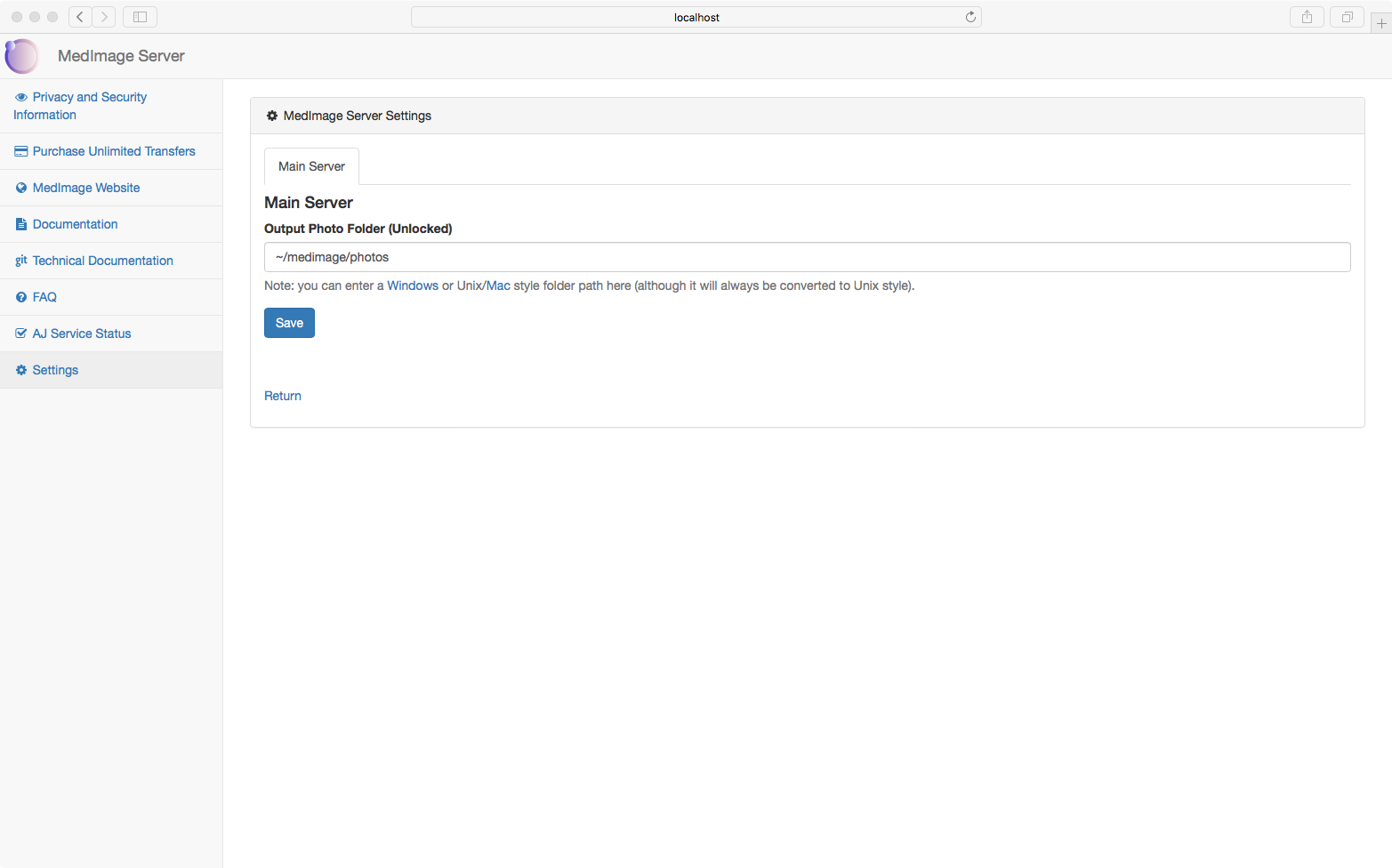
Task: Click the eye icon beside Privacy and Security
Action: (x=21, y=97)
